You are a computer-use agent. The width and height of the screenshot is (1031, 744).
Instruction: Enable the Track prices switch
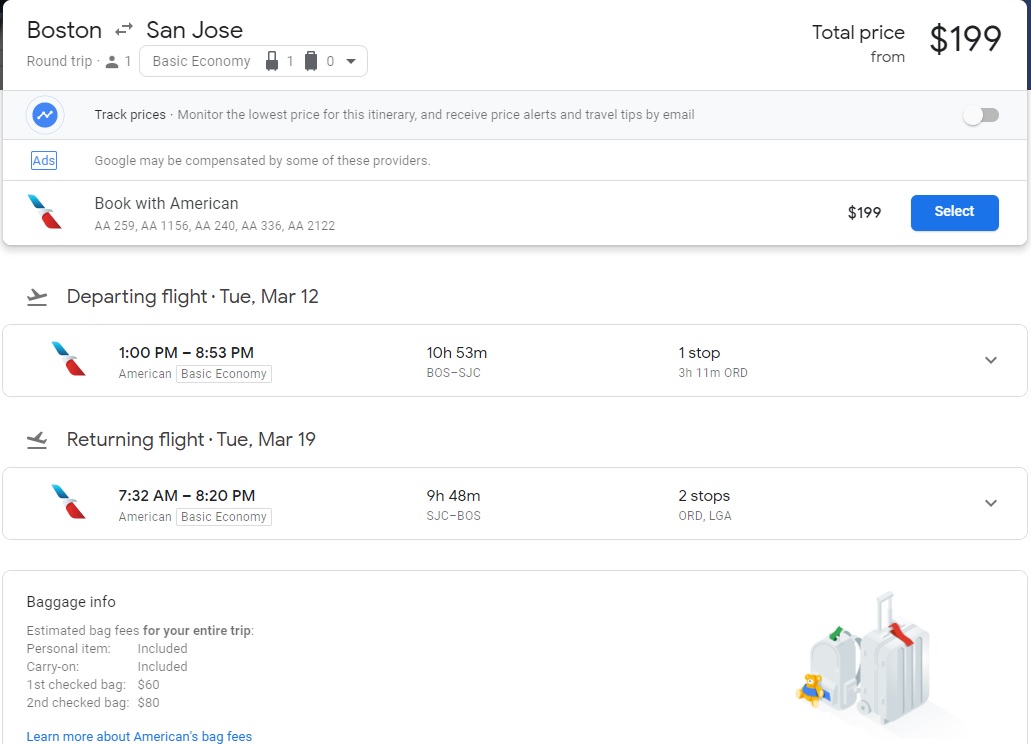(x=980, y=115)
